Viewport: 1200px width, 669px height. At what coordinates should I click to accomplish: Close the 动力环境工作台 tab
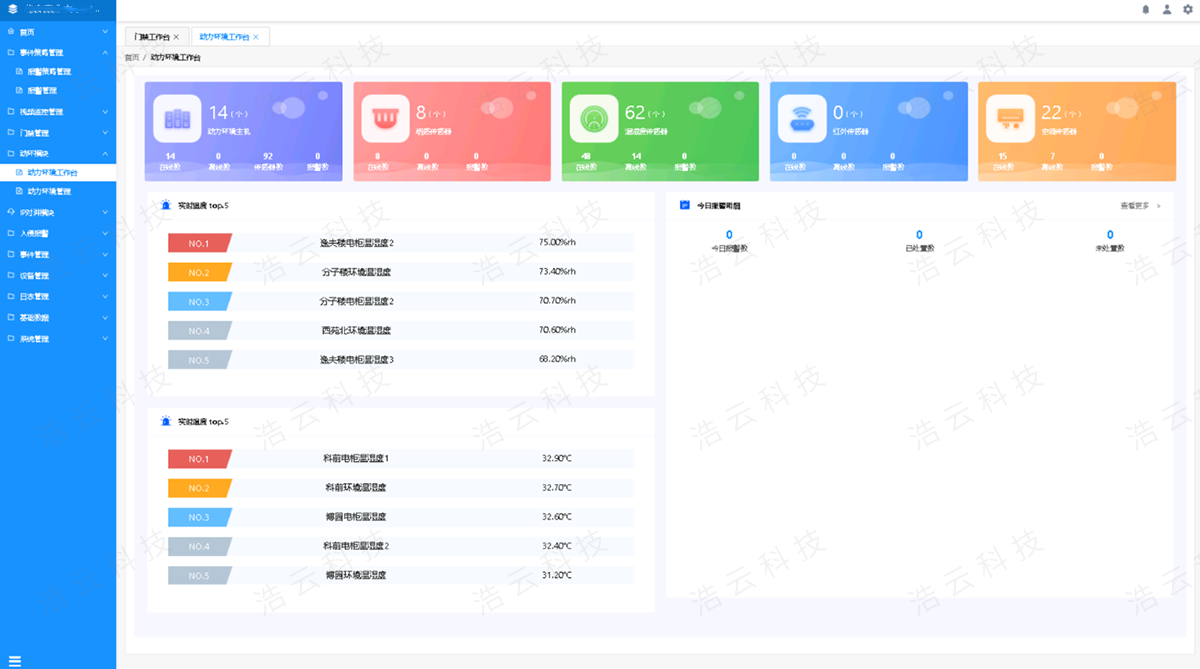[256, 37]
